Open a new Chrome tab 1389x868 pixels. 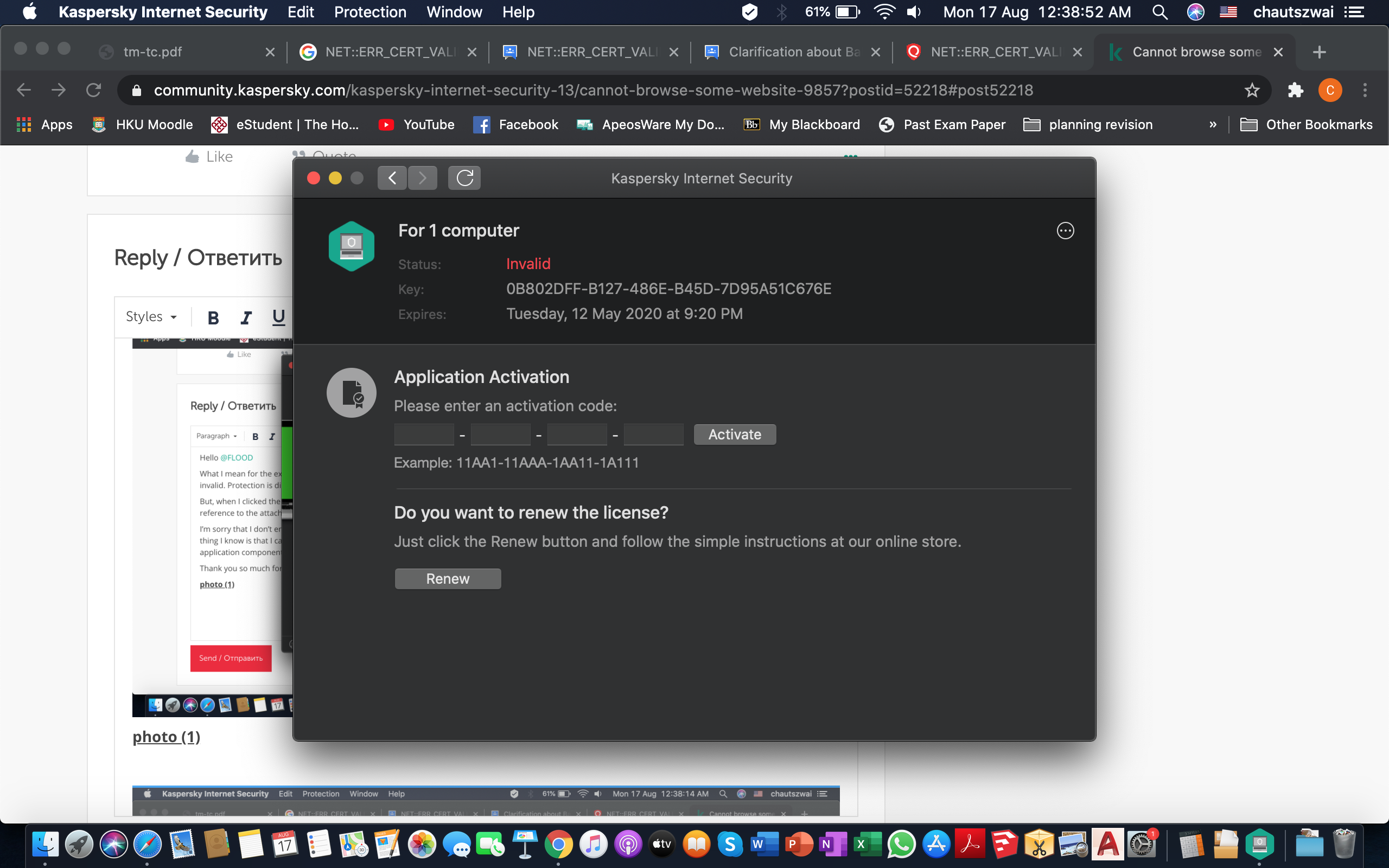1319,52
